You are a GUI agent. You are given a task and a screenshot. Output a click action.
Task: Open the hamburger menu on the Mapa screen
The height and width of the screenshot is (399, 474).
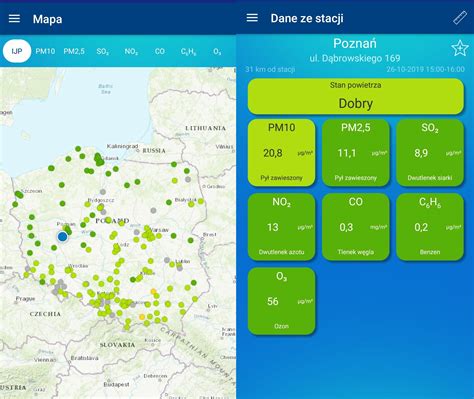click(x=14, y=19)
